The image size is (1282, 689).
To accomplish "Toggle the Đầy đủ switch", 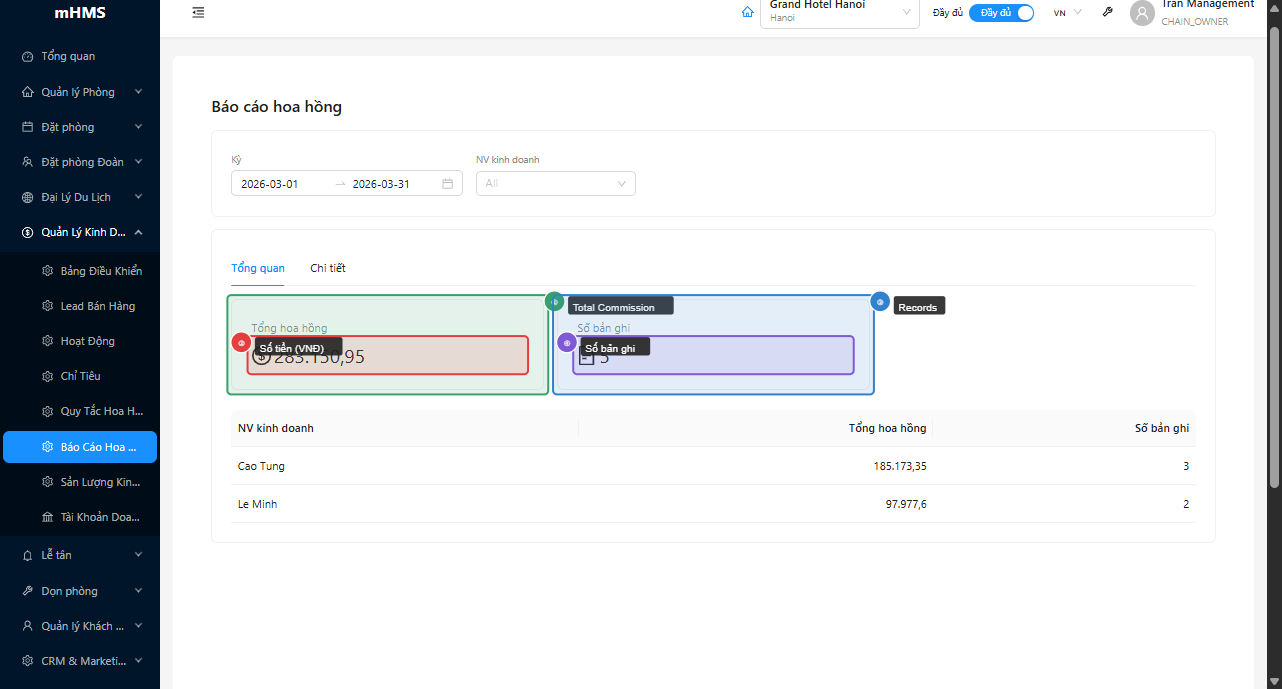I will [x=1001, y=13].
